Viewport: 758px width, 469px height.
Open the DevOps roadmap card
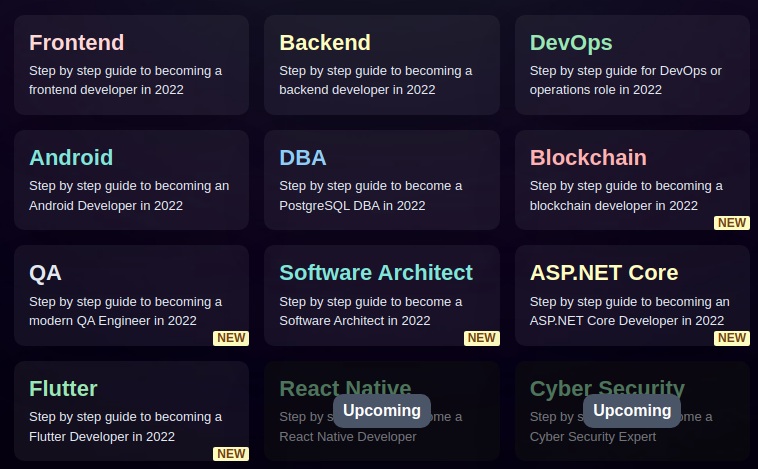tap(632, 65)
